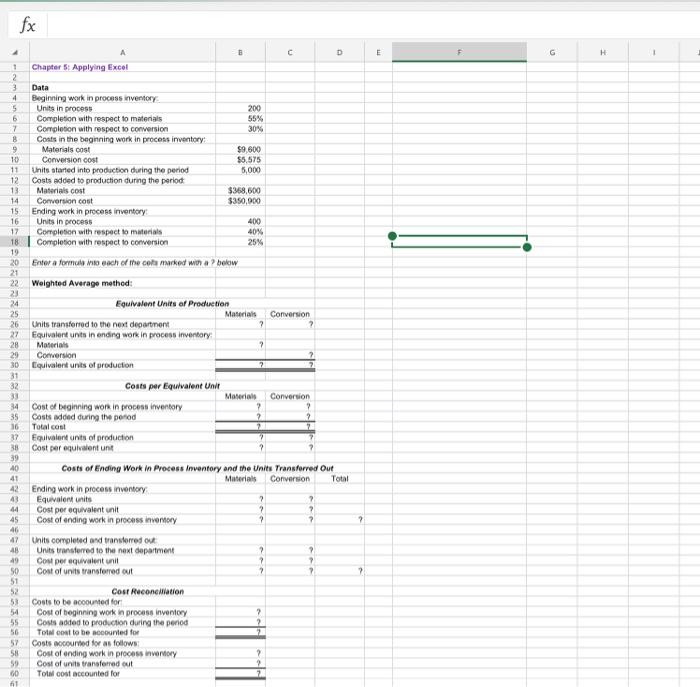Click the $9,600 materials cost cell
Viewport: 700px width, 687px height.
(249, 149)
